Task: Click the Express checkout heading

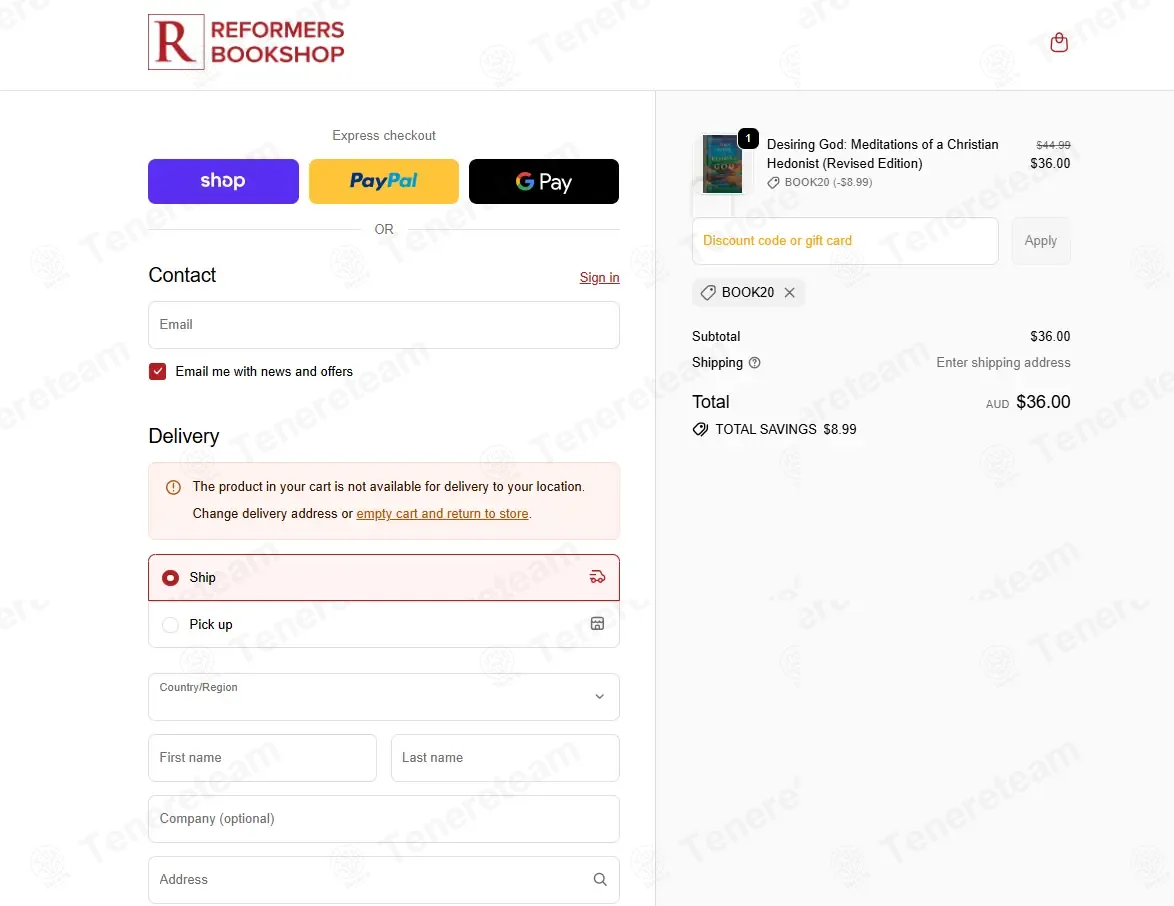Action: [383, 136]
